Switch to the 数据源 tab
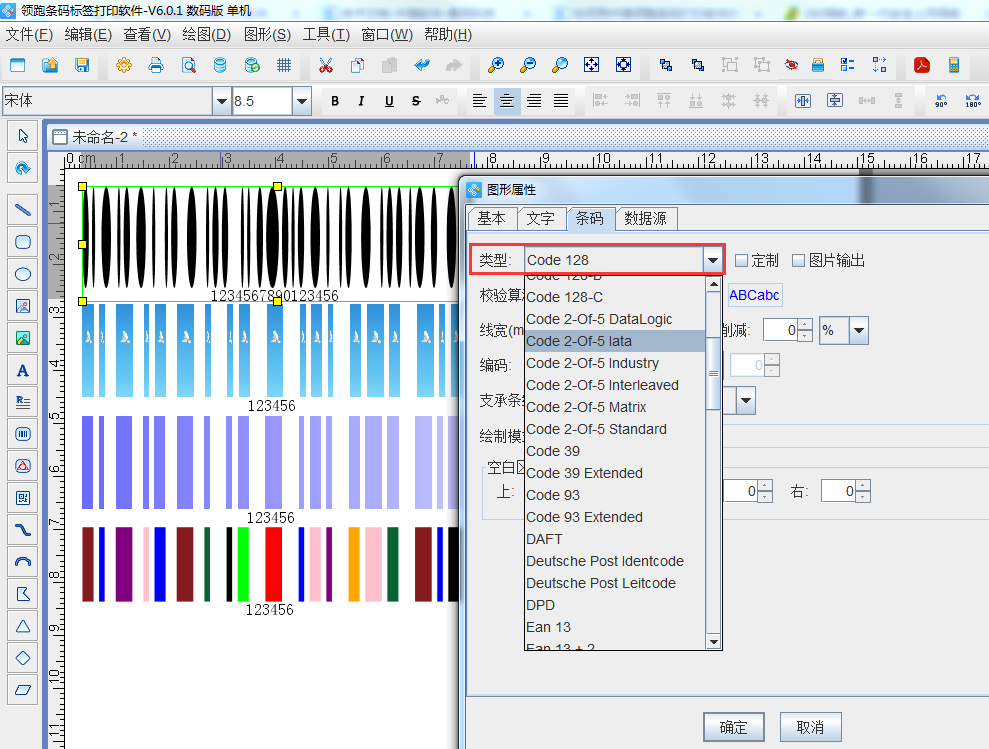The width and height of the screenshot is (989, 749). coord(645,219)
